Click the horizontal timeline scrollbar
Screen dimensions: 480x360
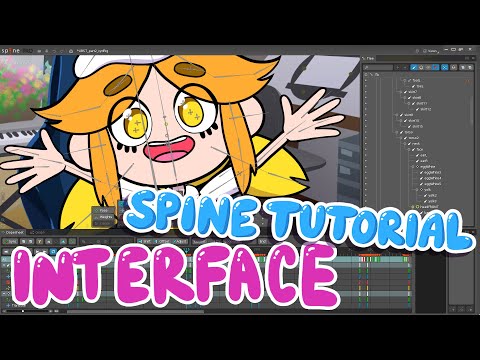click(135, 312)
